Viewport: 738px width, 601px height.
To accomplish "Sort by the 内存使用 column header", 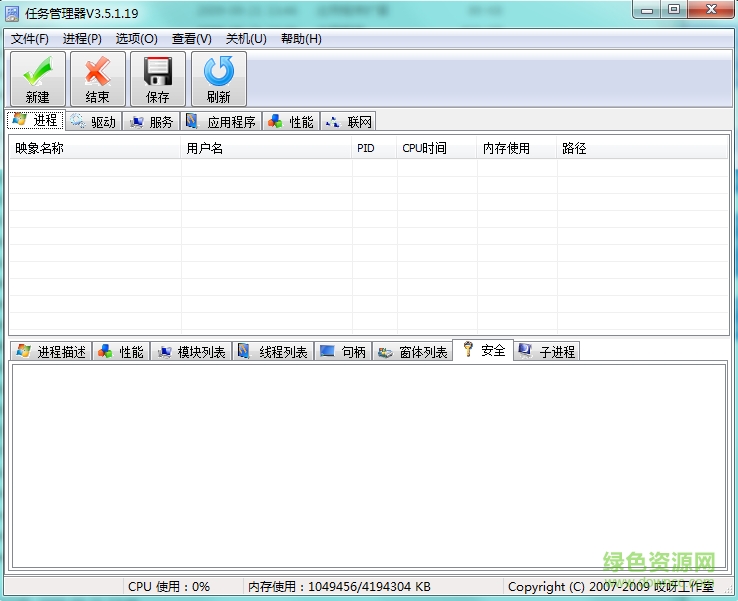I will [517, 148].
